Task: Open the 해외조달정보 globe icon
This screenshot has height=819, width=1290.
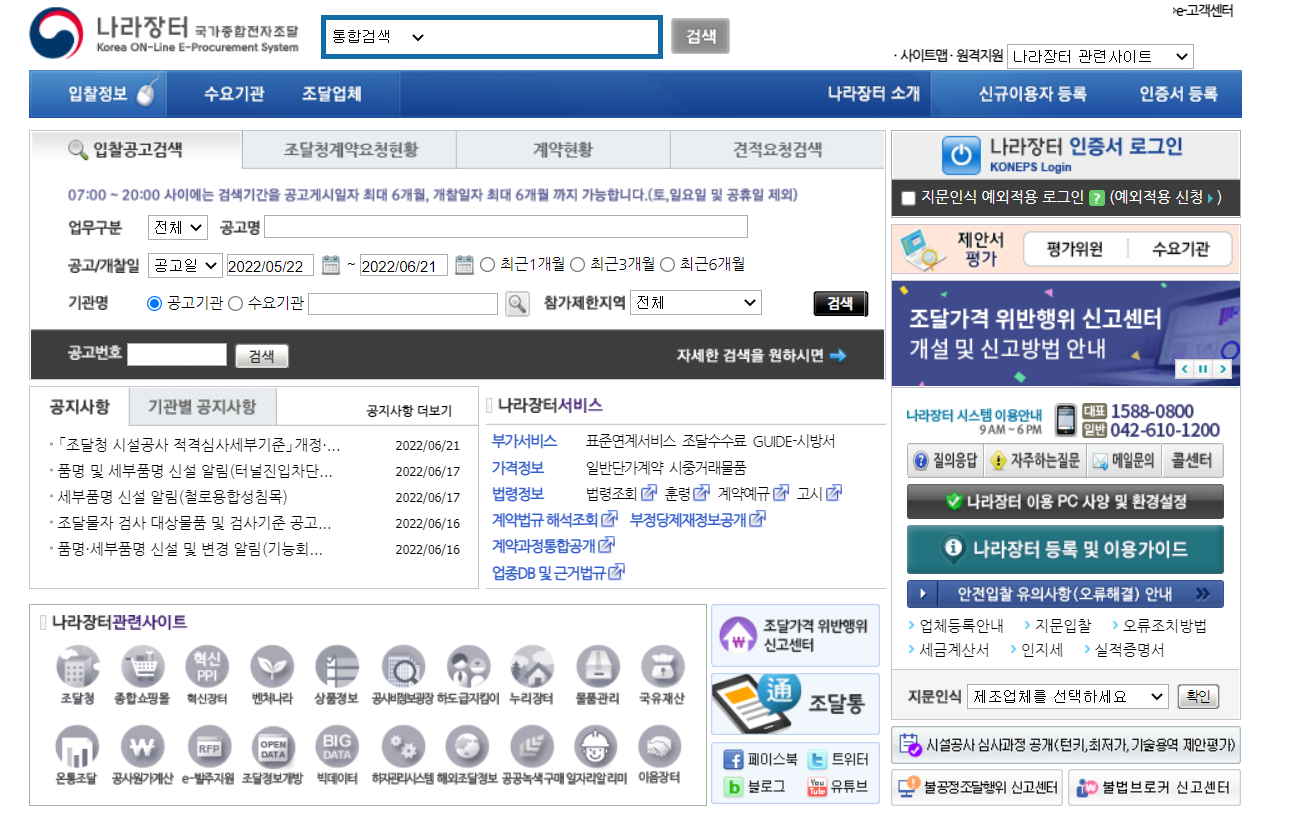Action: 467,746
